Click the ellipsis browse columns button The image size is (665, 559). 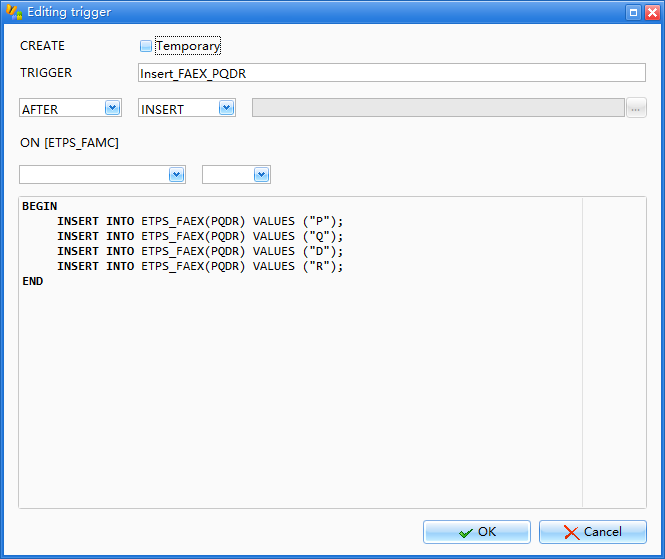636,108
